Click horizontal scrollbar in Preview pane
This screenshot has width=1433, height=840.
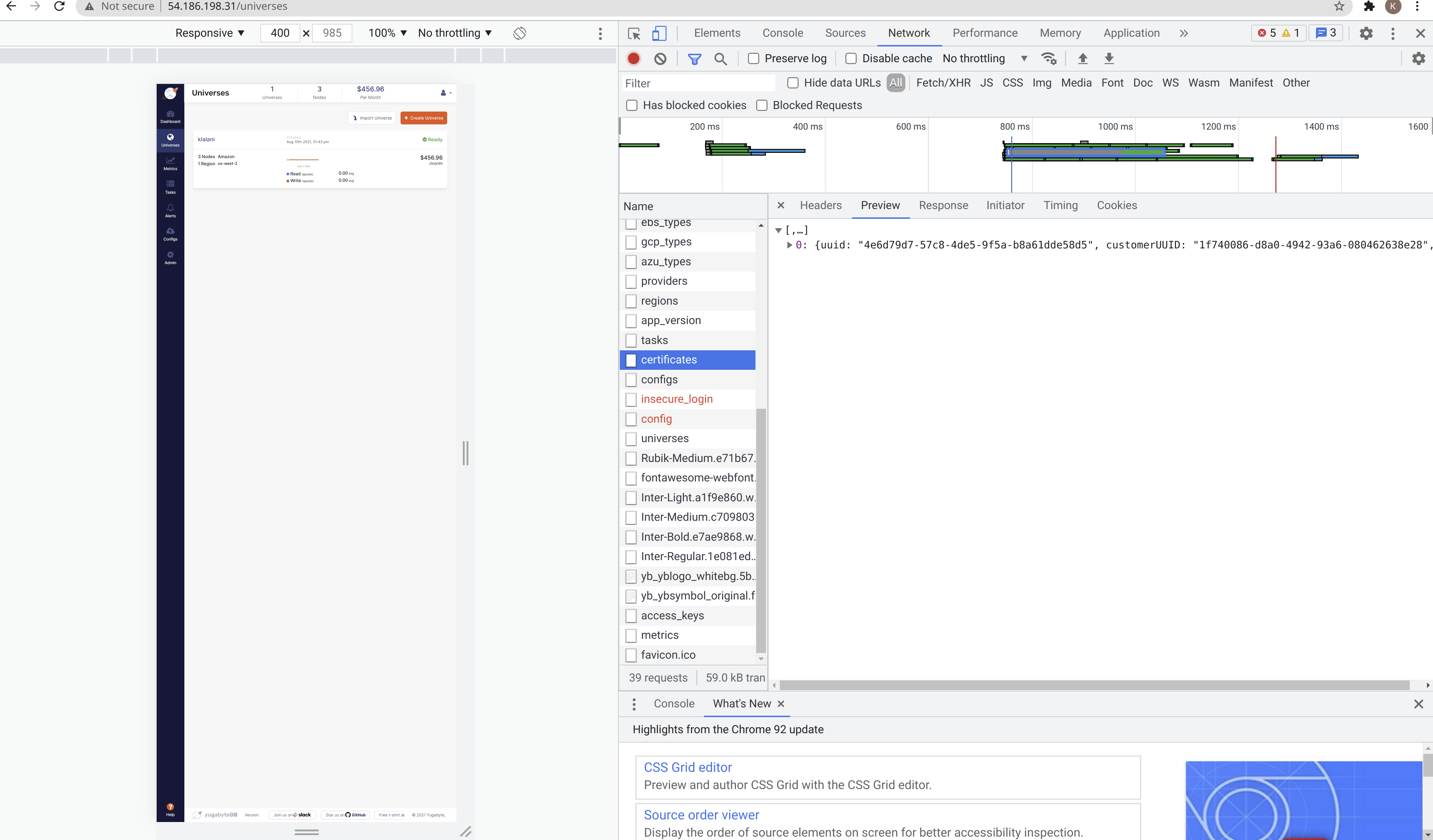pos(1095,685)
